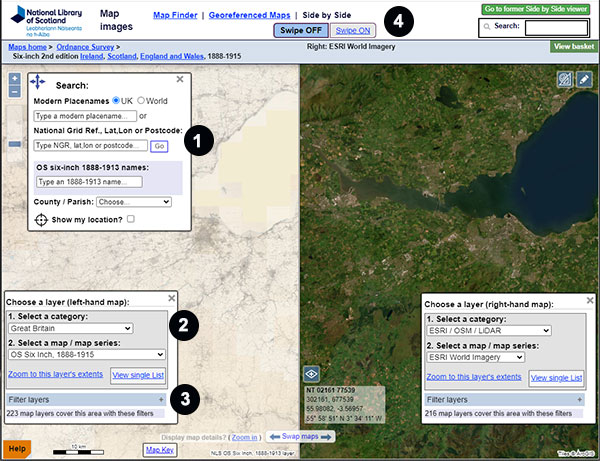The width and height of the screenshot is (600, 461).
Task: Expand left-hand Filter layers section
Action: [x=86, y=400]
